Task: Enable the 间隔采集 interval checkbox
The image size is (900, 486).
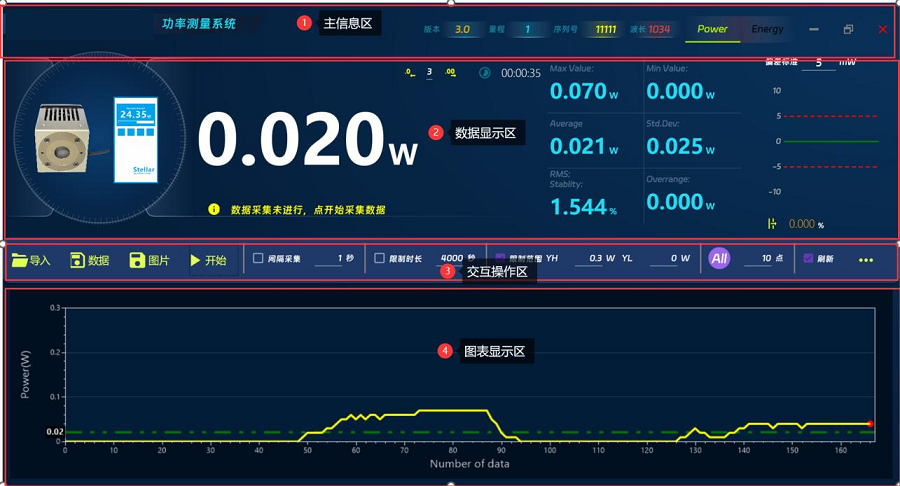Action: click(x=258, y=258)
